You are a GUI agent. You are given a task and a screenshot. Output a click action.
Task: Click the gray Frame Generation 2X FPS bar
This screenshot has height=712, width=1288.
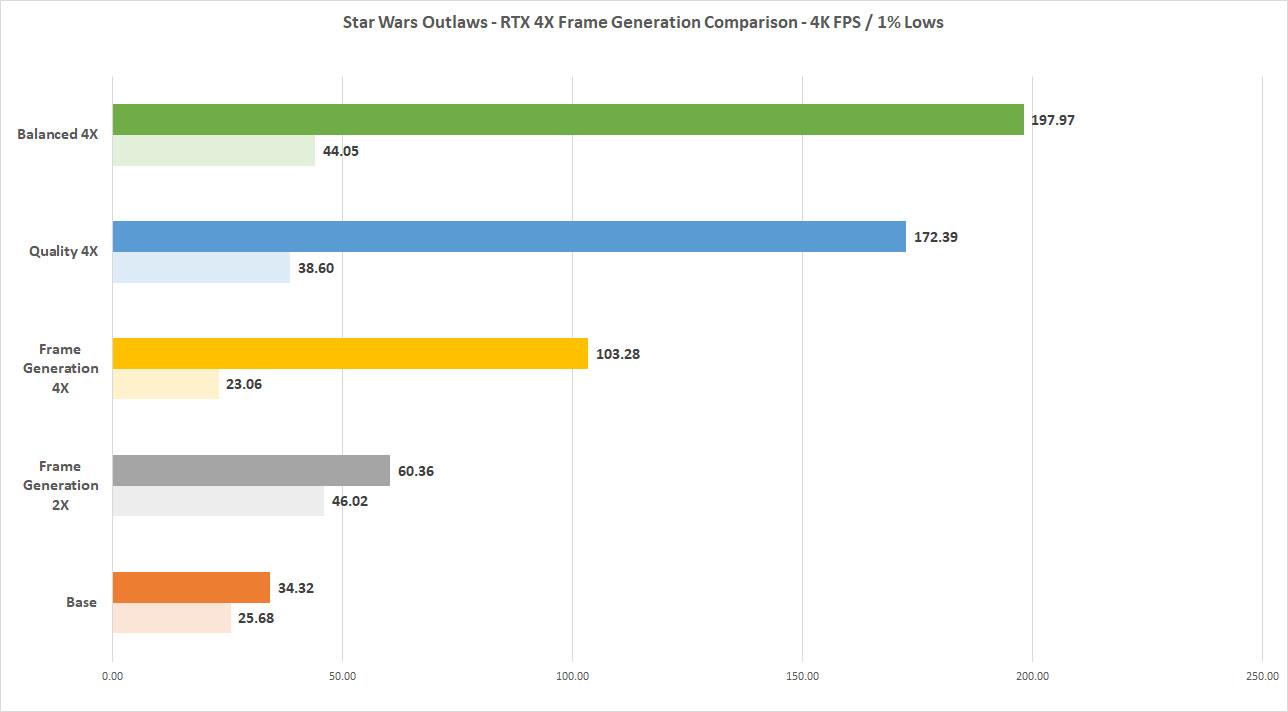click(251, 471)
